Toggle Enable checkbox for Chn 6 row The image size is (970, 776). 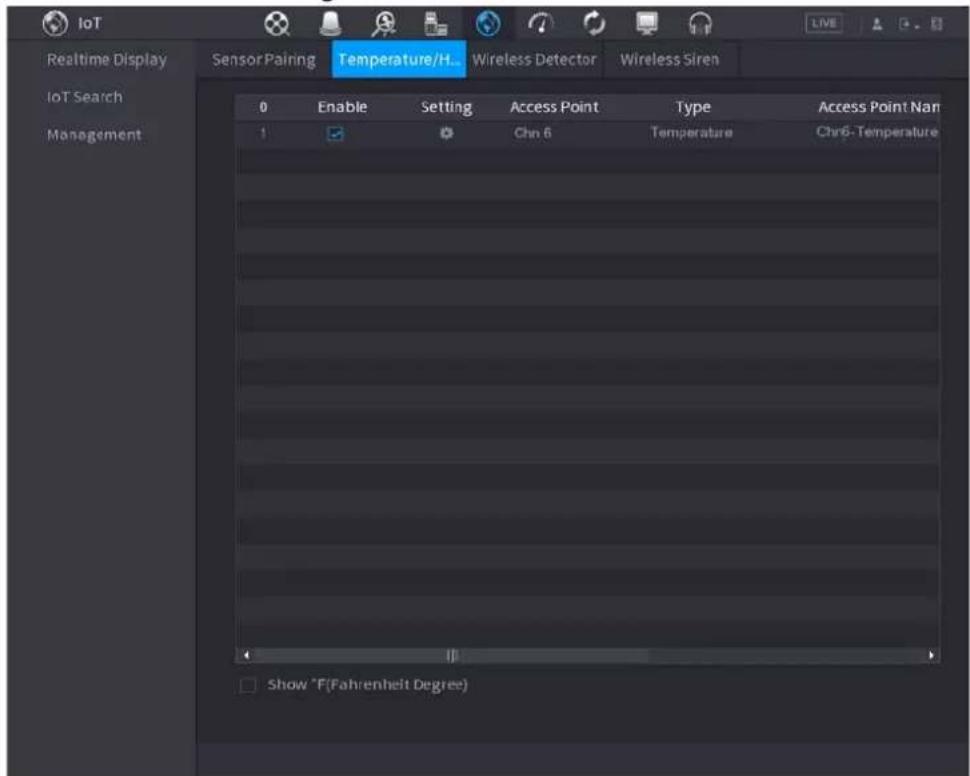point(335,134)
